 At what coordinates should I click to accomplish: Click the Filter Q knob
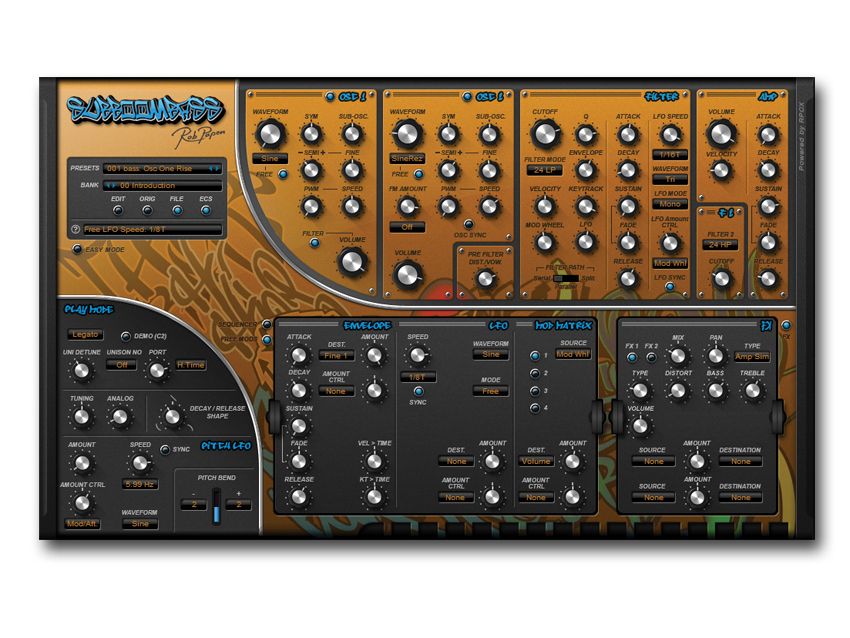tap(585, 135)
